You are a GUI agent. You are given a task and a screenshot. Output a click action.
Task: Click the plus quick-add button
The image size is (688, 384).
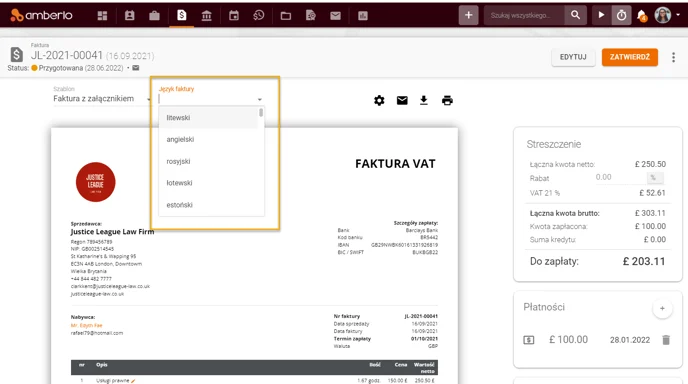(x=469, y=15)
